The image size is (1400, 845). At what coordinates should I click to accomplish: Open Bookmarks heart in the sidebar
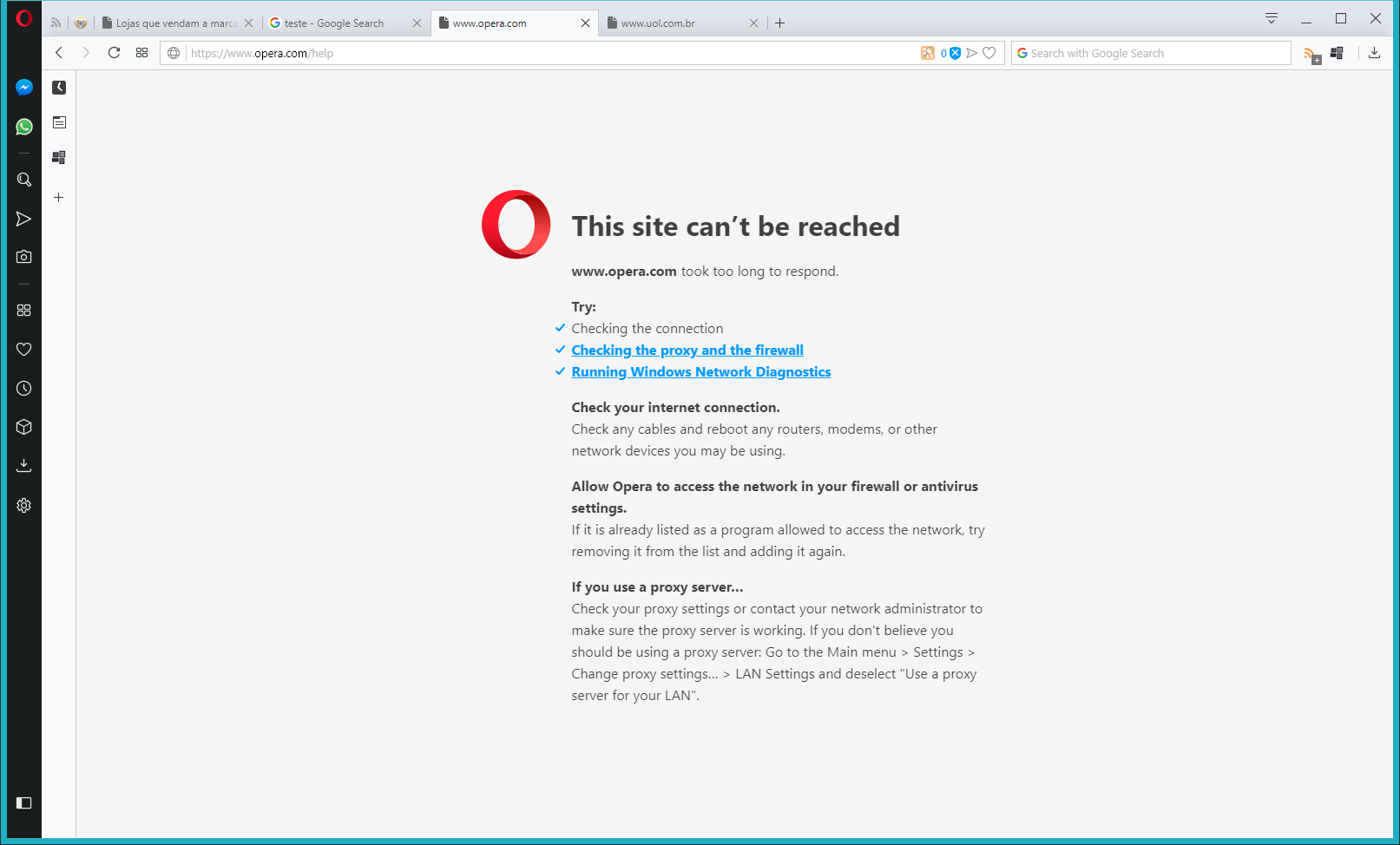[x=24, y=349]
